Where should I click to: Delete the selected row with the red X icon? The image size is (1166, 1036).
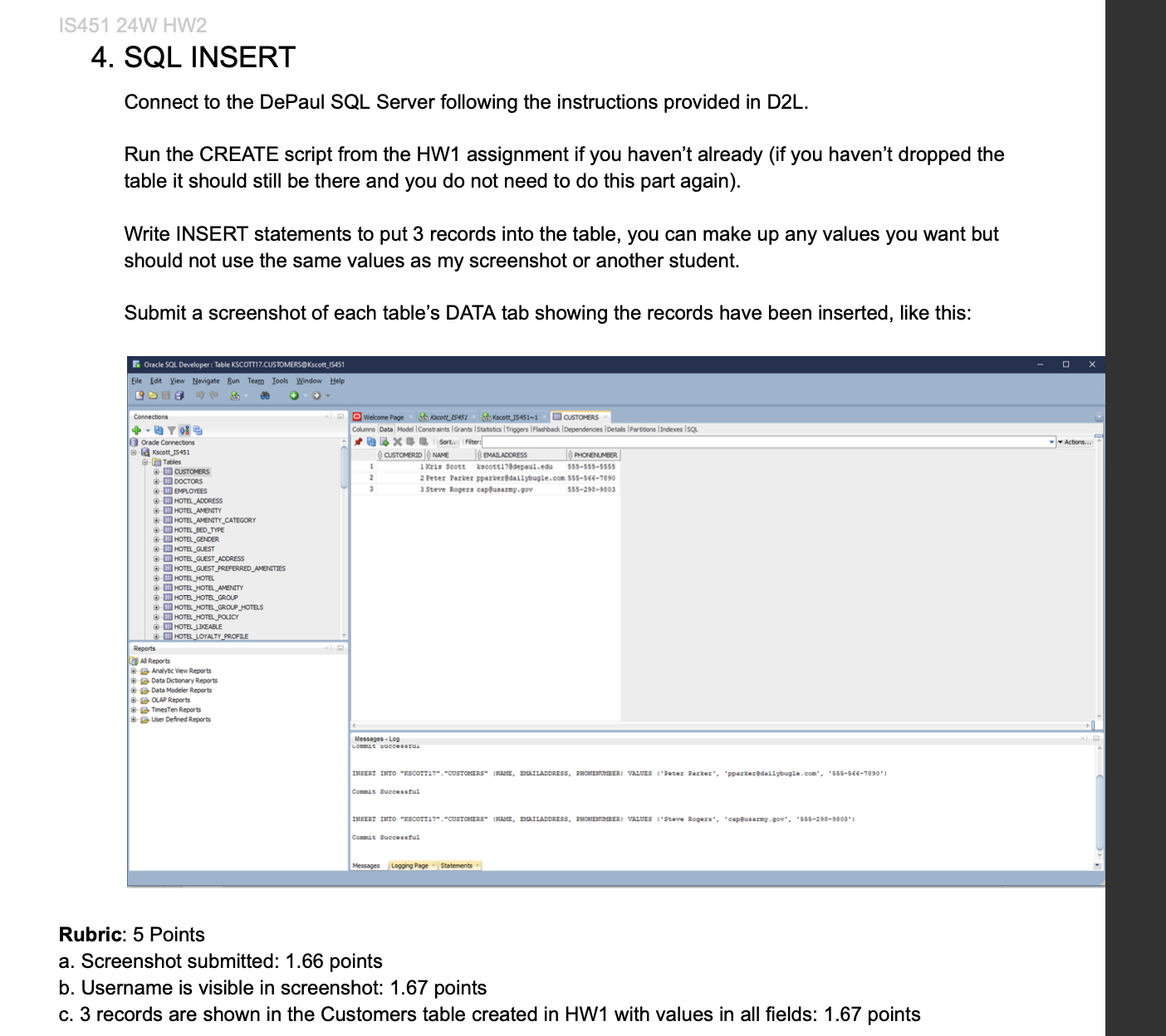(x=397, y=442)
